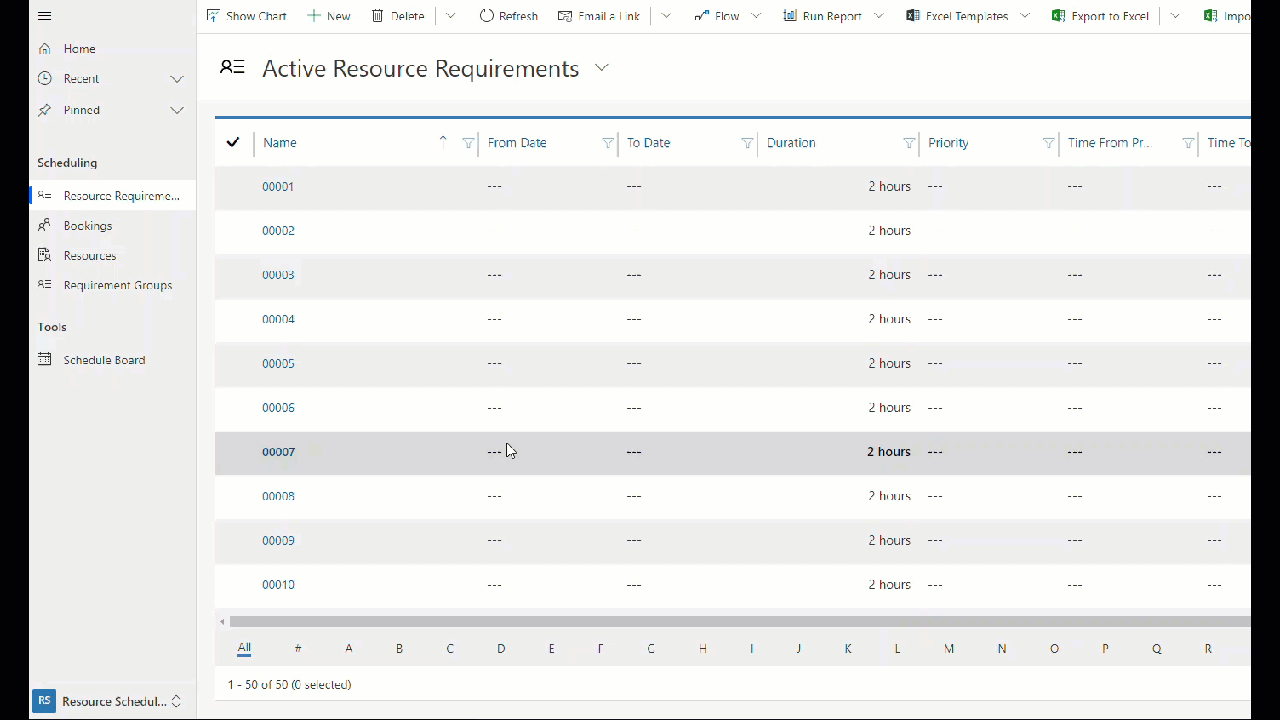Open the Run Report dropdown arrow

877,15
